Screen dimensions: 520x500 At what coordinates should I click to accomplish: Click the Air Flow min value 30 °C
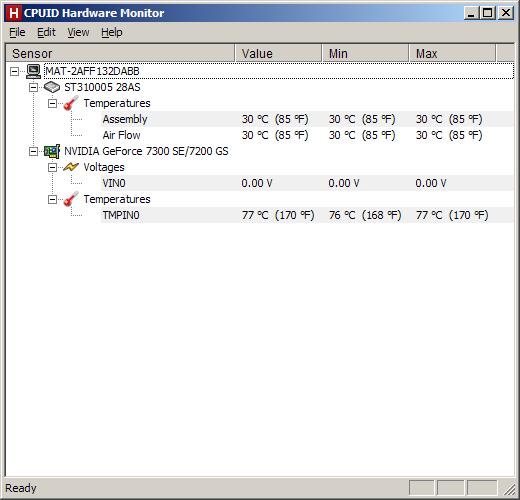(362, 135)
